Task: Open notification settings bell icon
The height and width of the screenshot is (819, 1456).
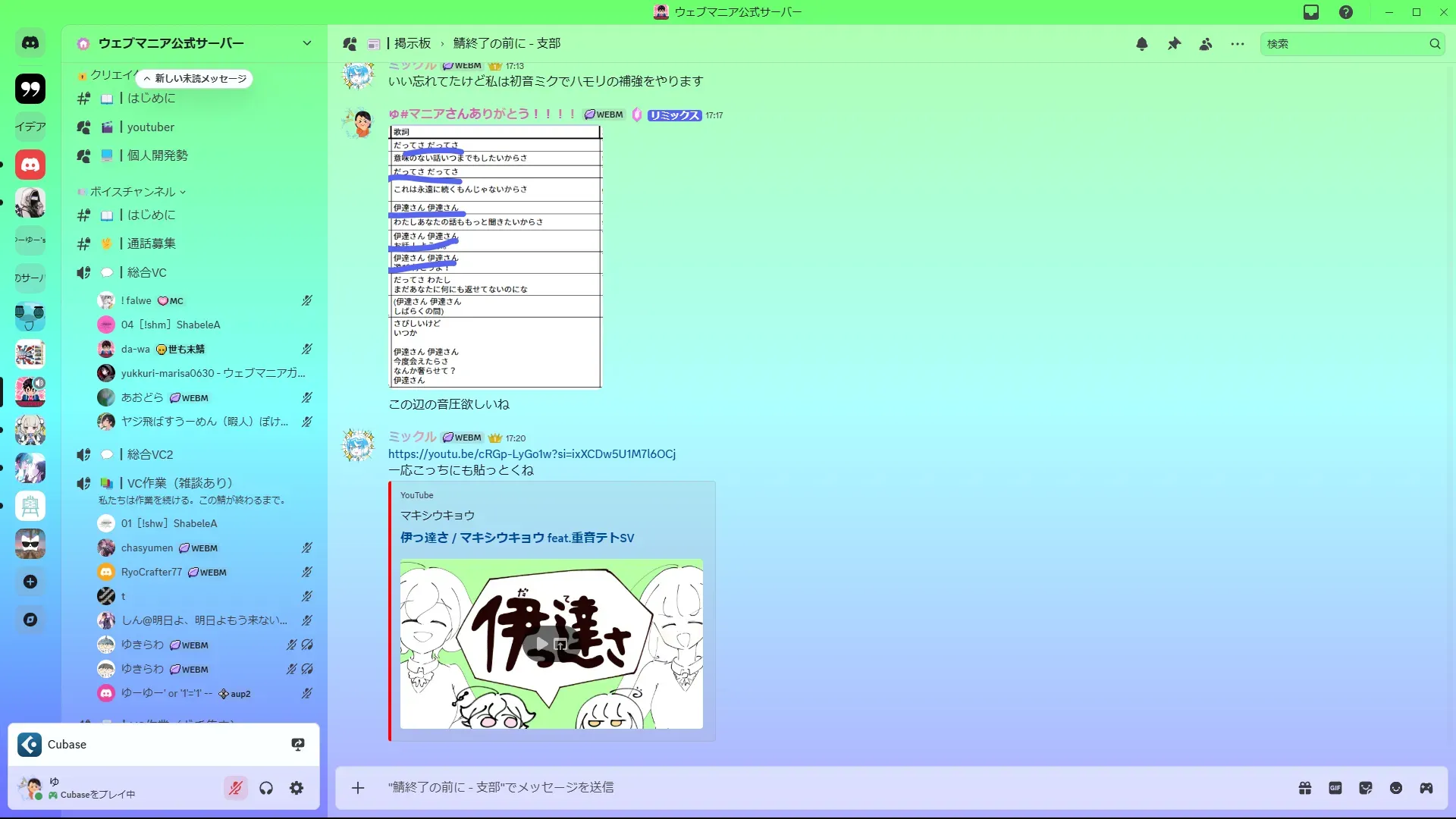Action: [x=1141, y=44]
